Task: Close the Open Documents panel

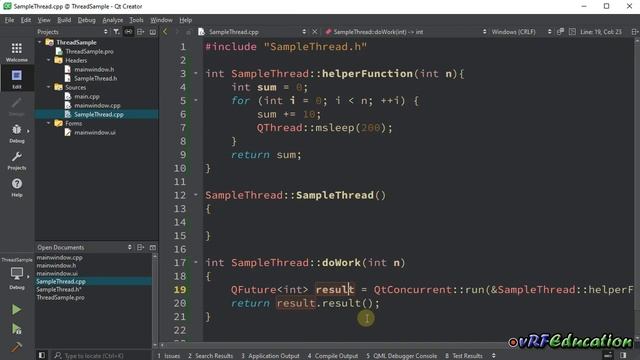Action: click(x=153, y=247)
